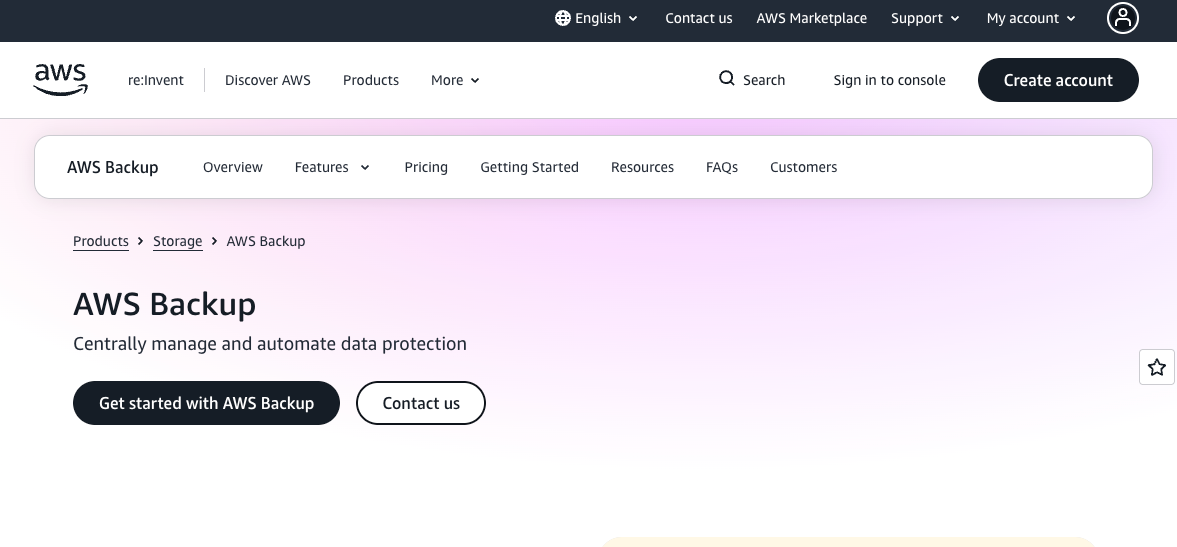Click the star bookmark icon
The height and width of the screenshot is (547, 1177).
1157,368
